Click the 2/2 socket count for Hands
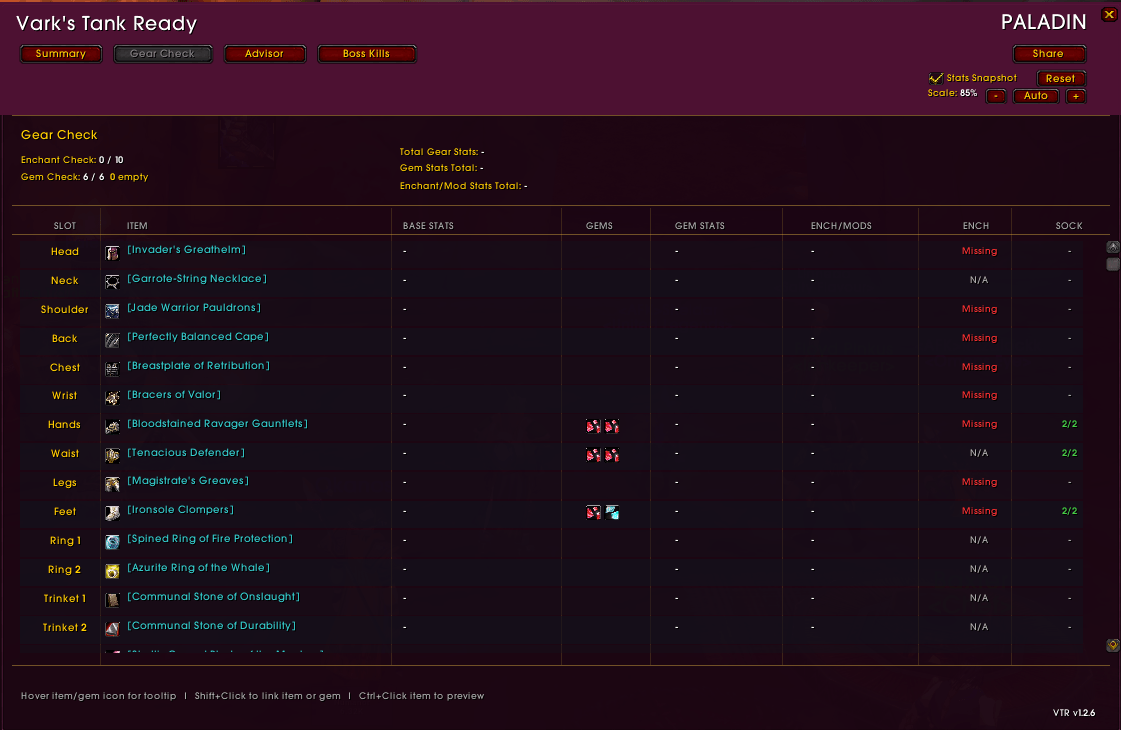 tap(1069, 424)
